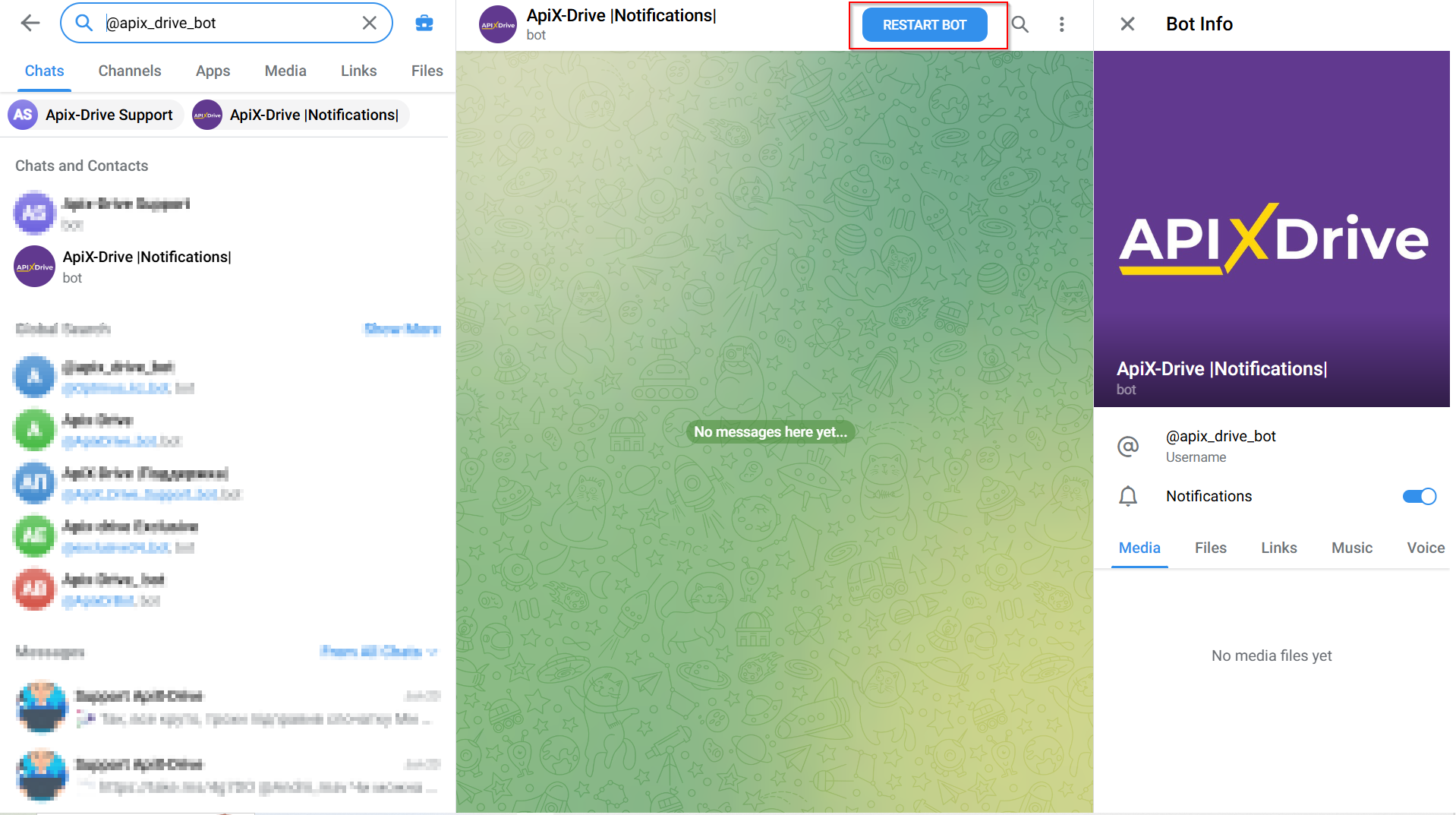Open the Files search tab
The image size is (1456, 815).
427,71
